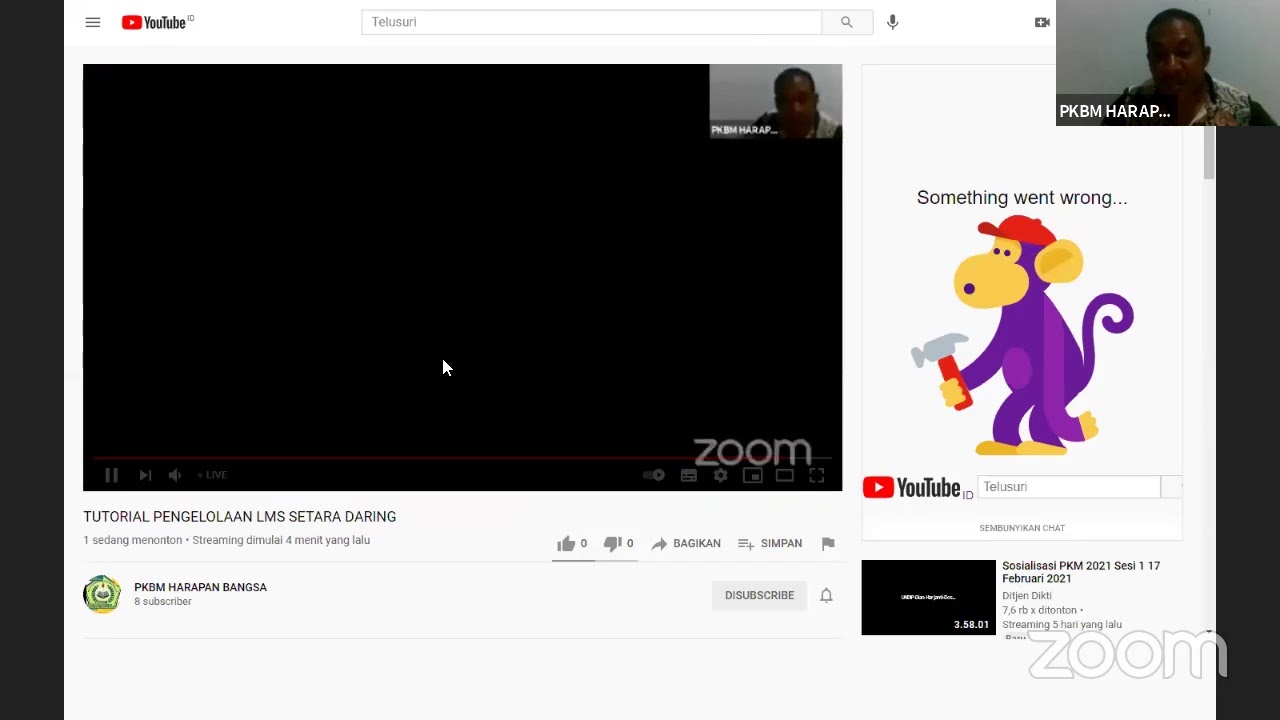This screenshot has height=720, width=1280.
Task: Switch to miniplayer mode
Action: (x=753, y=475)
